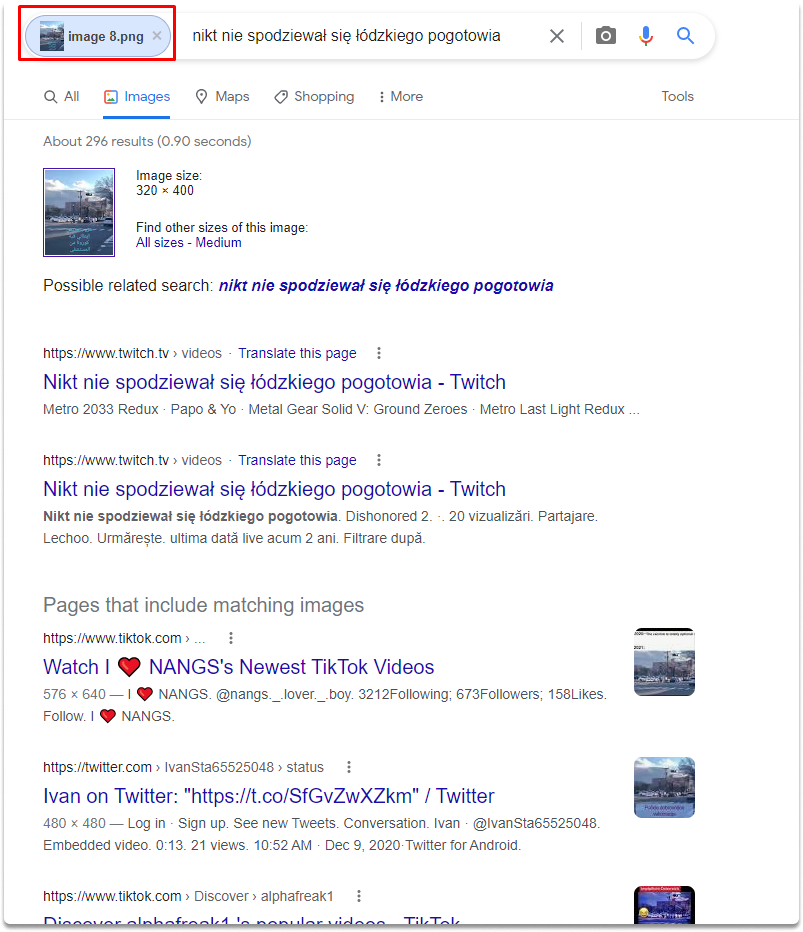Start voice search with the microphone icon

[x=645, y=36]
